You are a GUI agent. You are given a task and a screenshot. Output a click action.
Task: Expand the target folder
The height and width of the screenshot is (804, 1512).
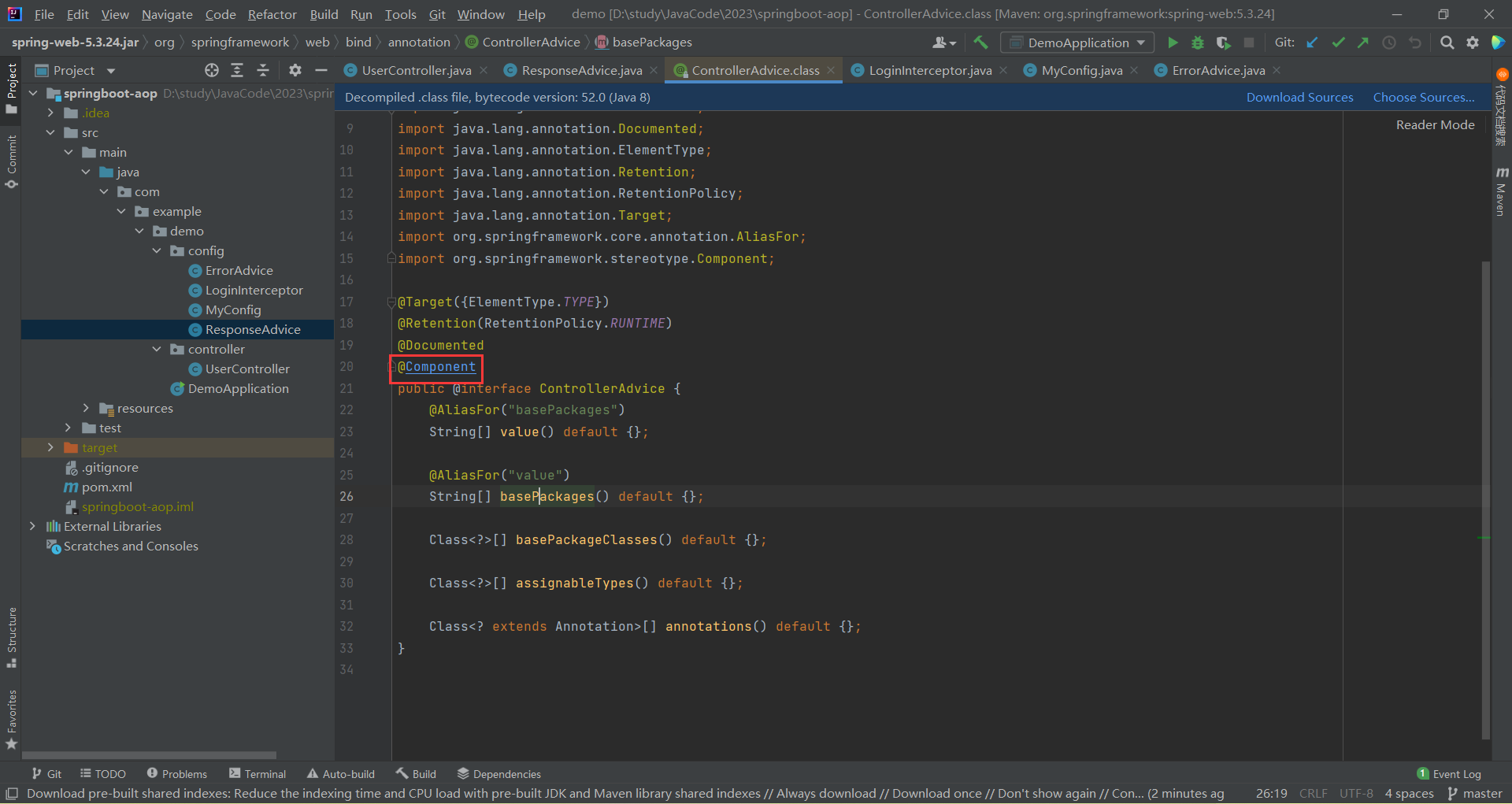[50, 447]
